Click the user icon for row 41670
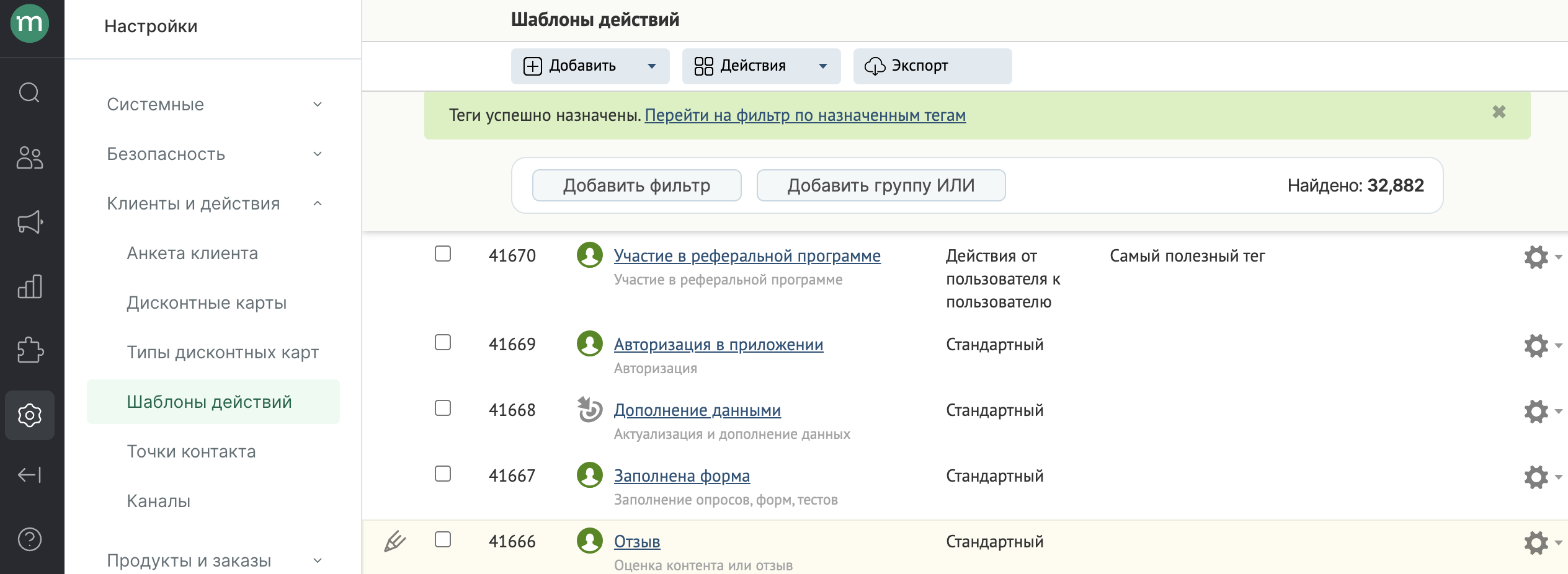This screenshot has width=1568, height=574. click(x=590, y=255)
